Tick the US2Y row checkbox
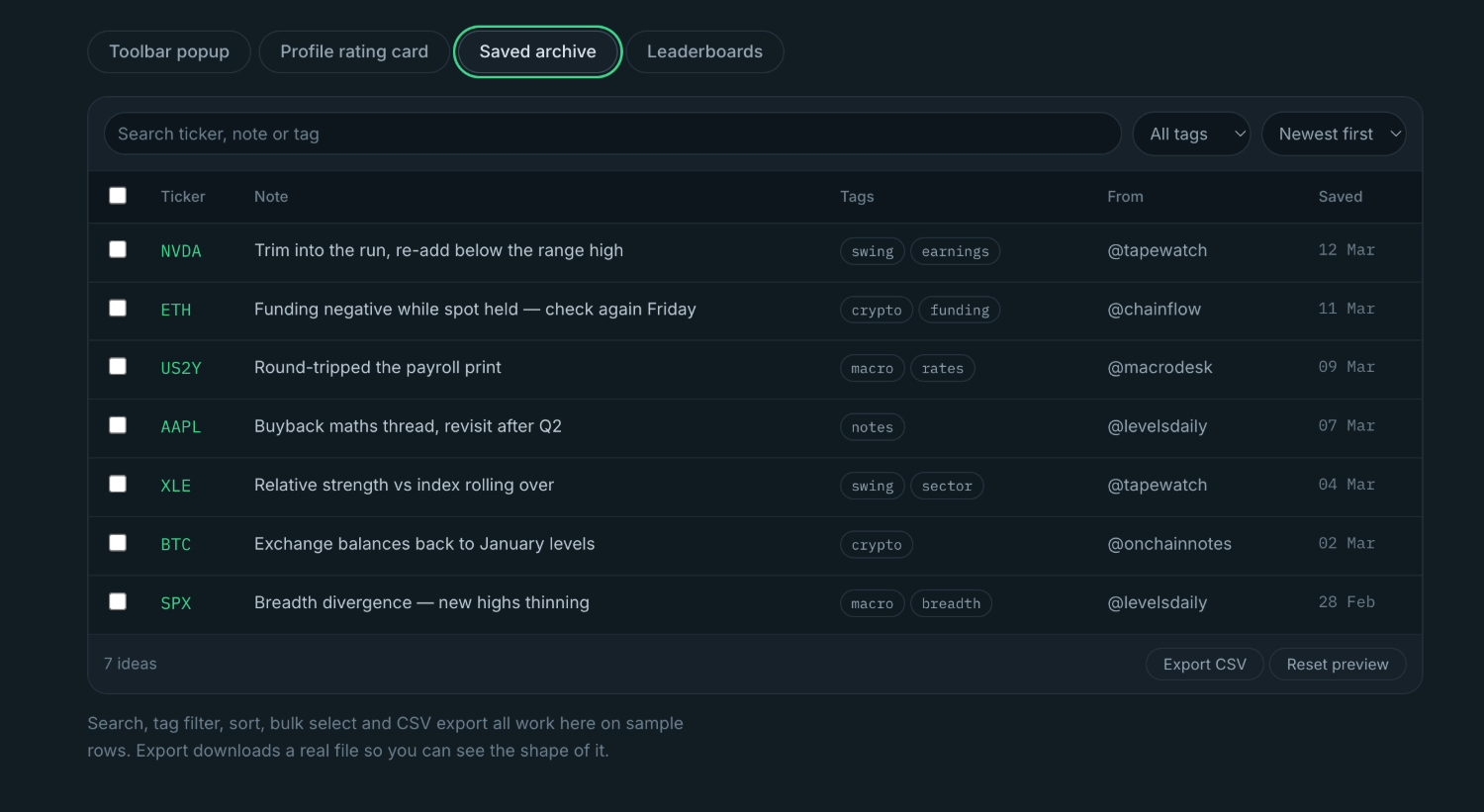This screenshot has height=812, width=1484. pyautogui.click(x=118, y=366)
